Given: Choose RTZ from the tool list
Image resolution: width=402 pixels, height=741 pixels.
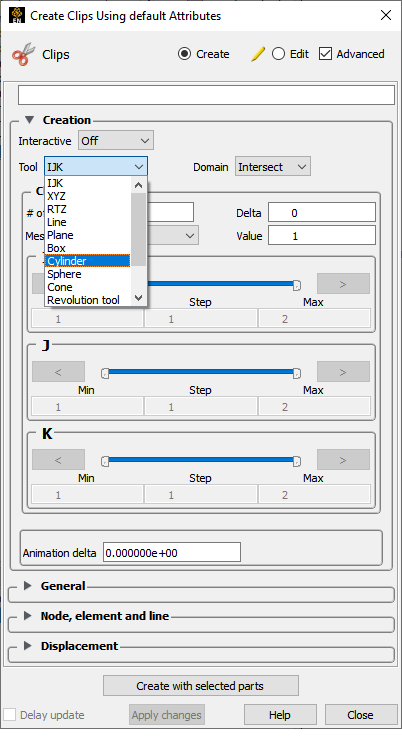Looking at the screenshot, I should click(87, 209).
